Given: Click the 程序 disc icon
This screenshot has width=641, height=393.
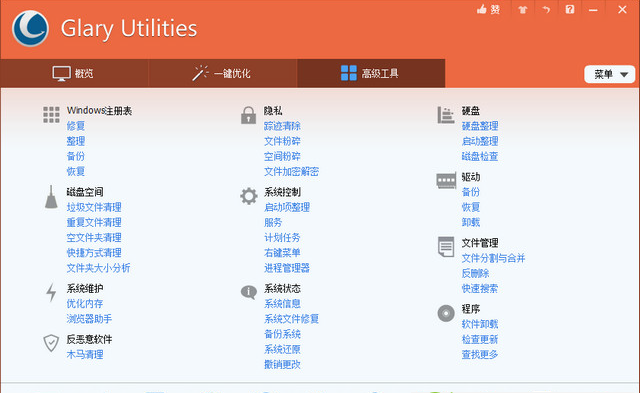Looking at the screenshot, I should pyautogui.click(x=446, y=313).
